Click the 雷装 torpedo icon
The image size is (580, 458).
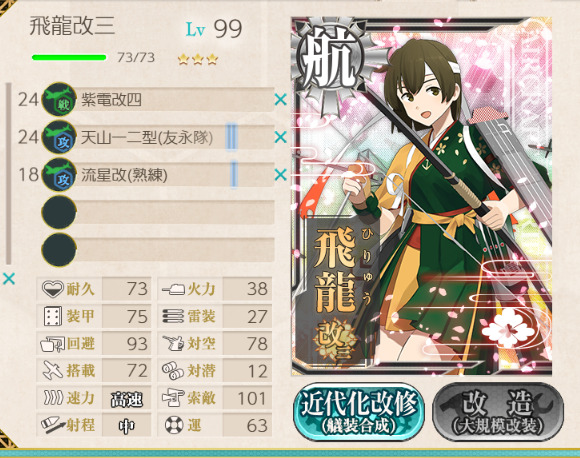coord(173,316)
